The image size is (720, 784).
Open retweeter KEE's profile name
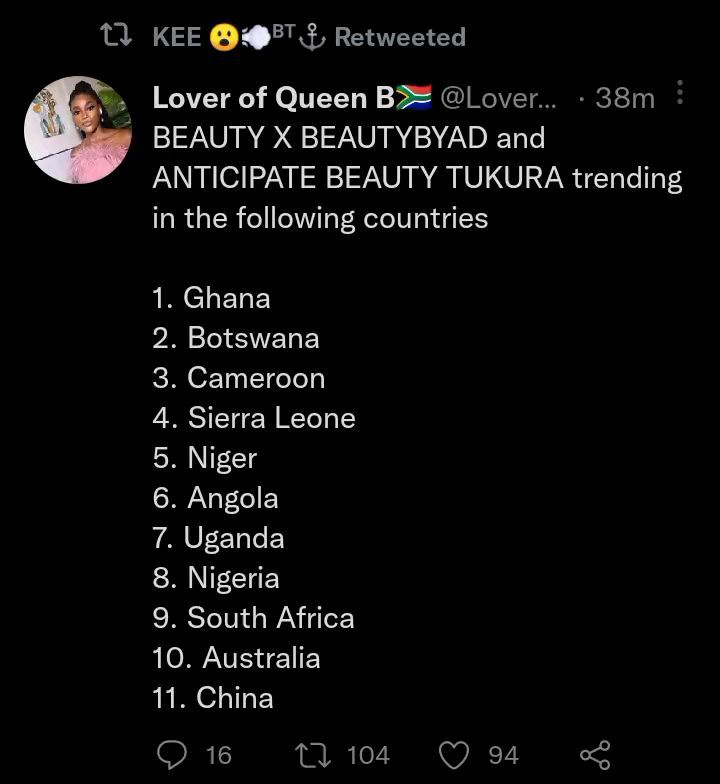click(x=177, y=37)
